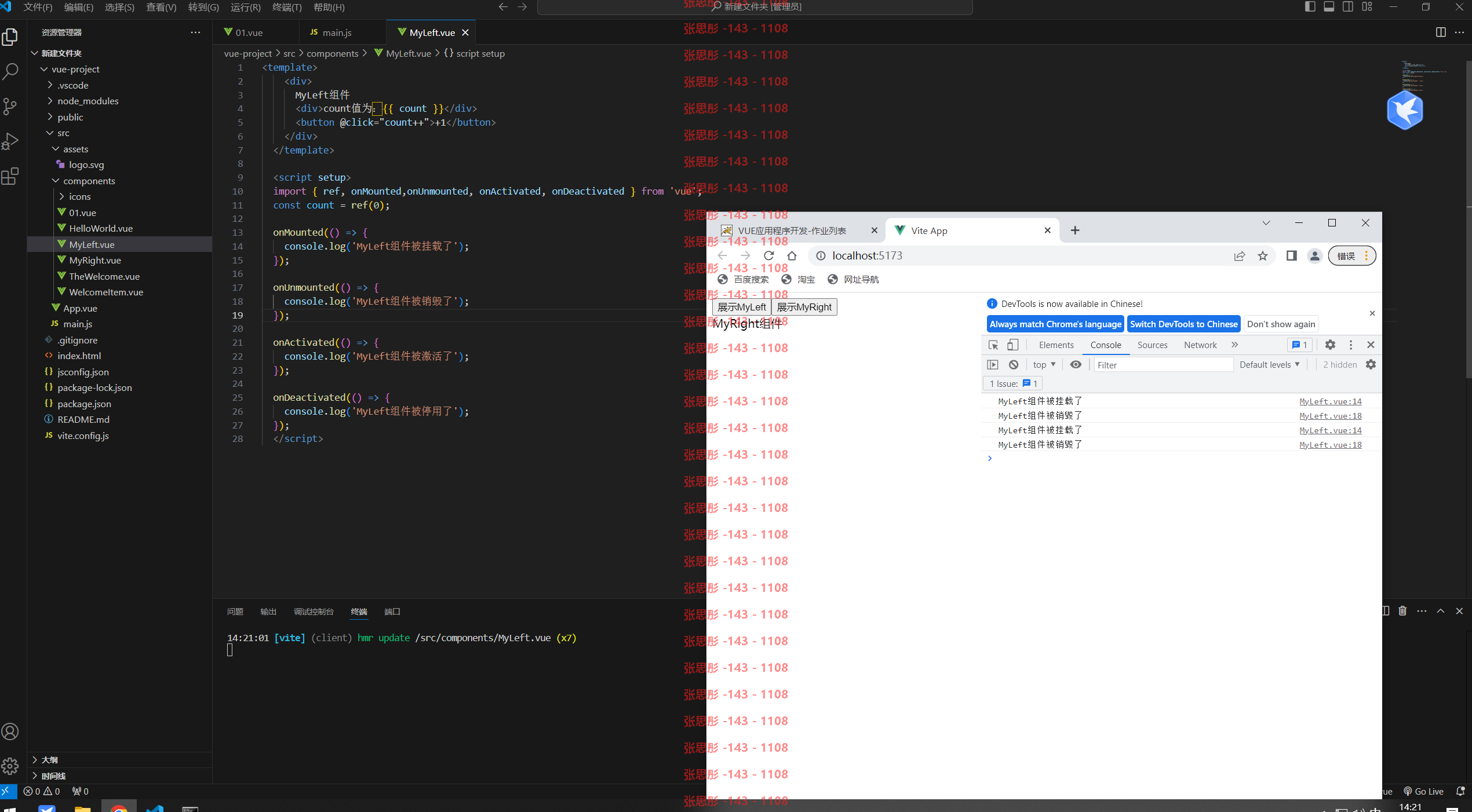Viewport: 1472px width, 812px height.
Task: Click the 展示MyLeft button
Action: pyautogui.click(x=742, y=307)
